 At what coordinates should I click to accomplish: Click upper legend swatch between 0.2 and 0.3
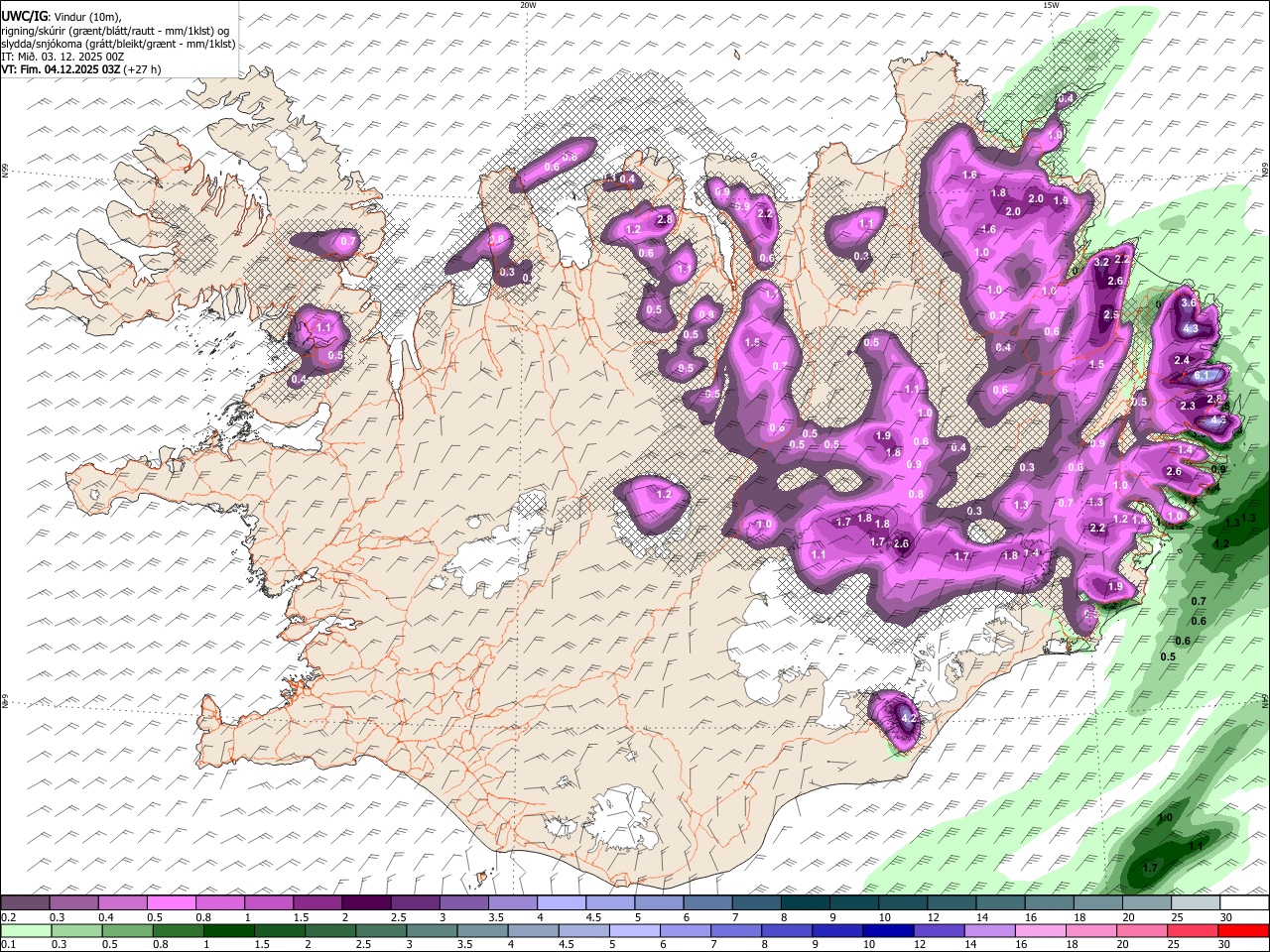pos(26,903)
